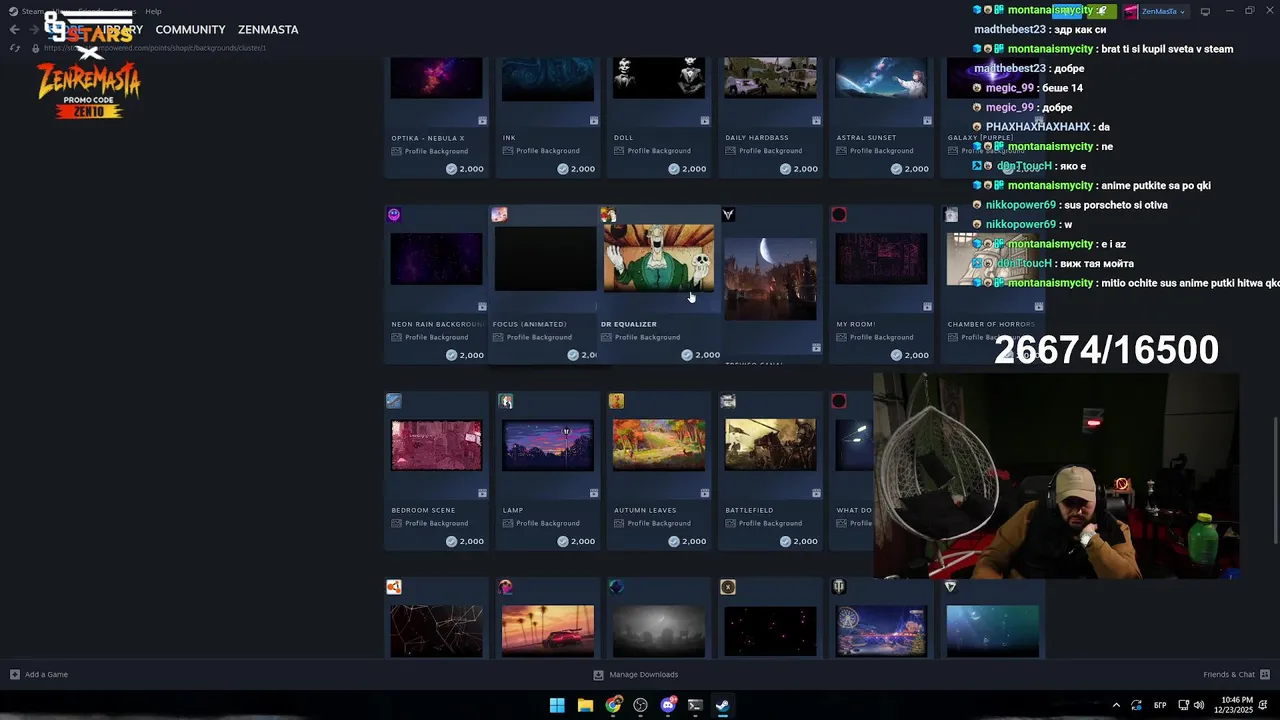Screen dimensions: 1280x720
Task: Open the Treviso Canal moon background
Action: (x=770, y=279)
